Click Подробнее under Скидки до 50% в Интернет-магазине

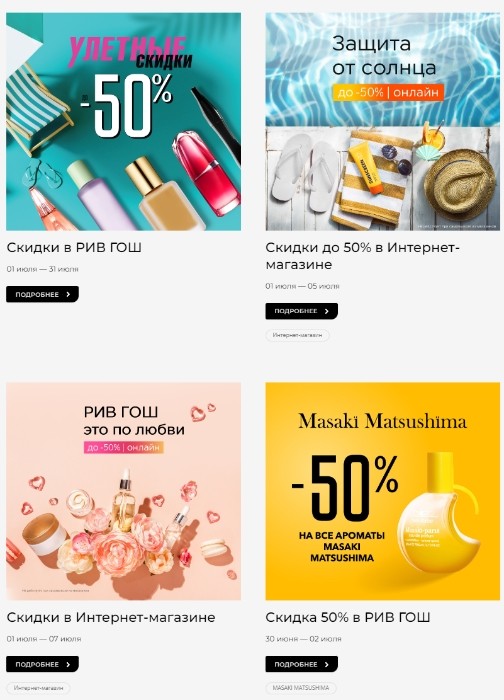click(301, 311)
